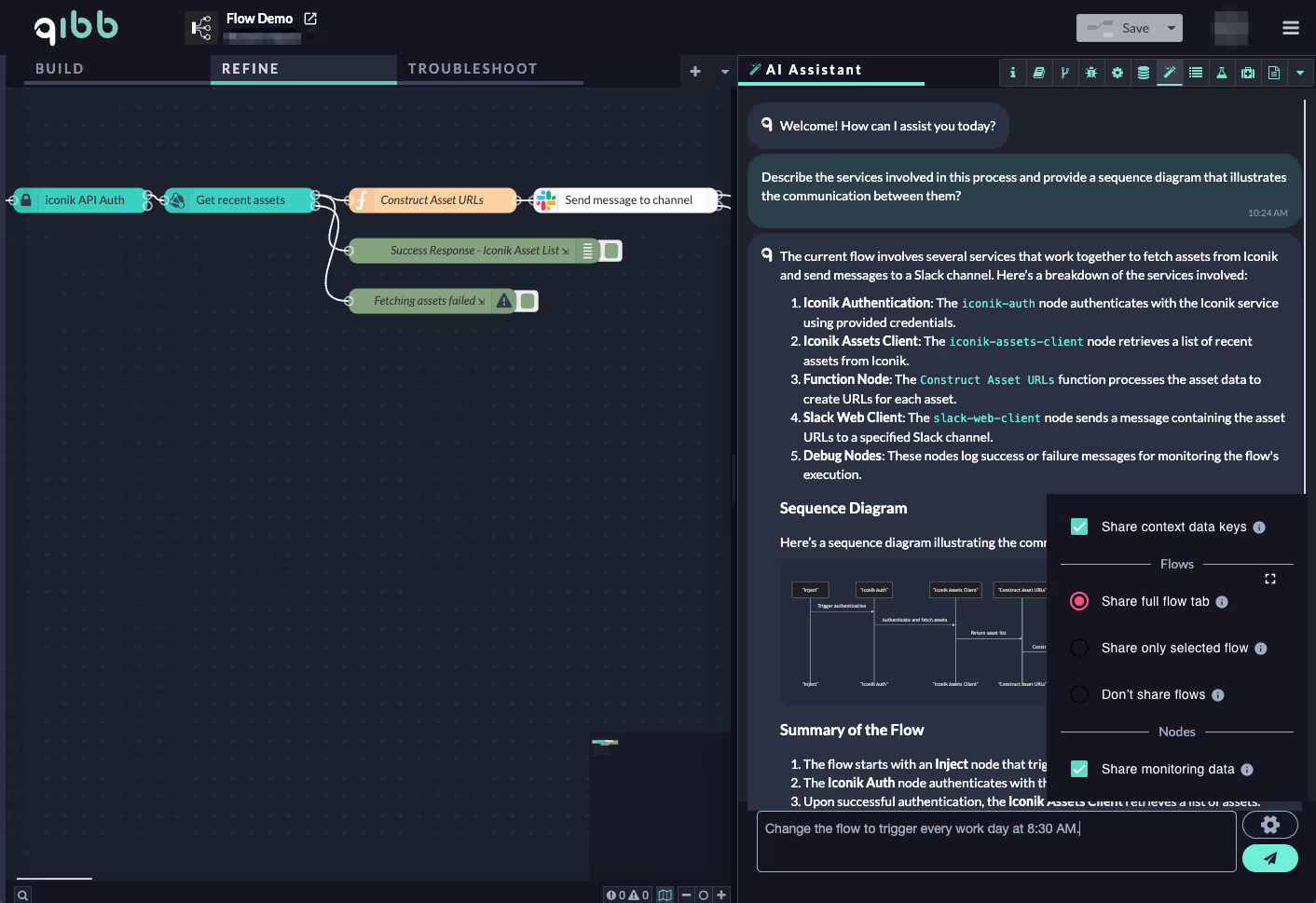Click the chat panel vertical scrollbar

(x=1305, y=298)
